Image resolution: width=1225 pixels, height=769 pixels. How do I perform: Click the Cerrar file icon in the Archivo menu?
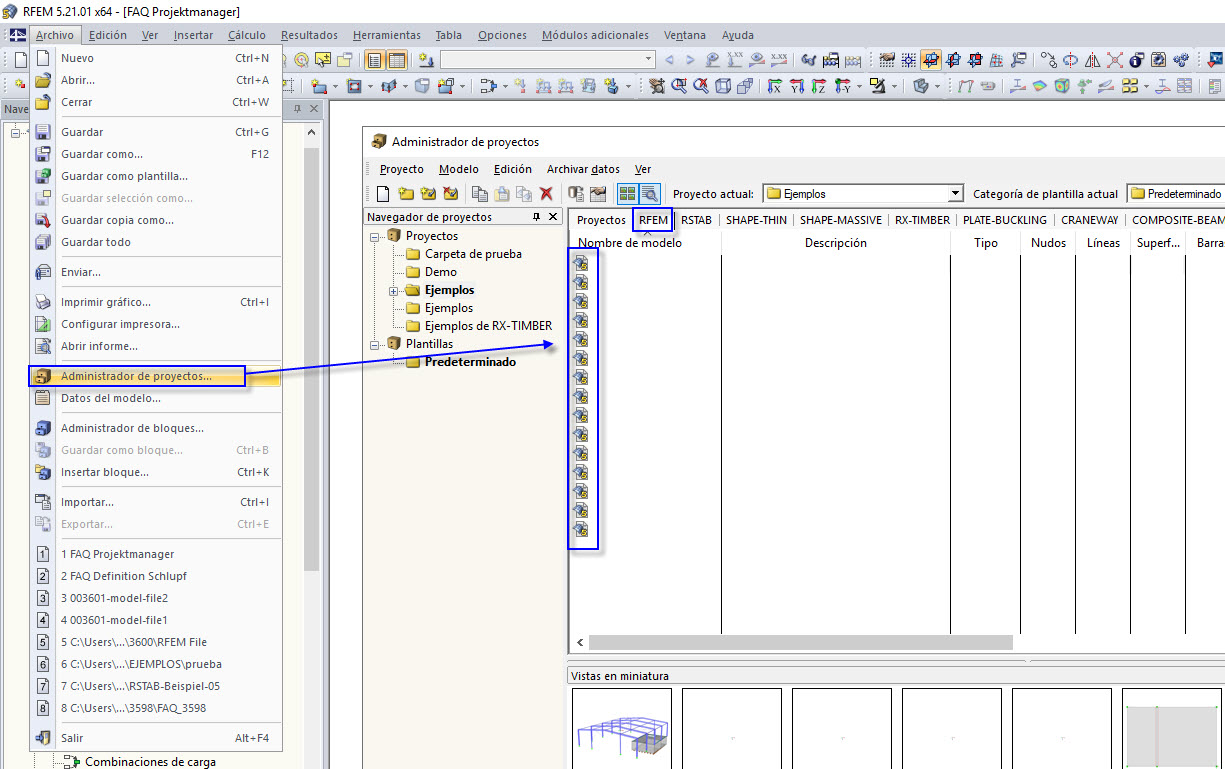(43, 102)
